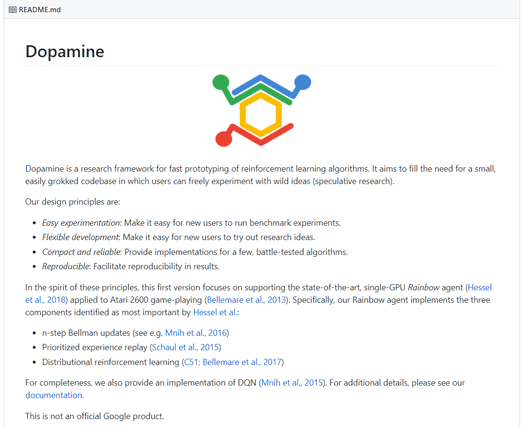Click the Reproducible bullet item text

coord(131,267)
